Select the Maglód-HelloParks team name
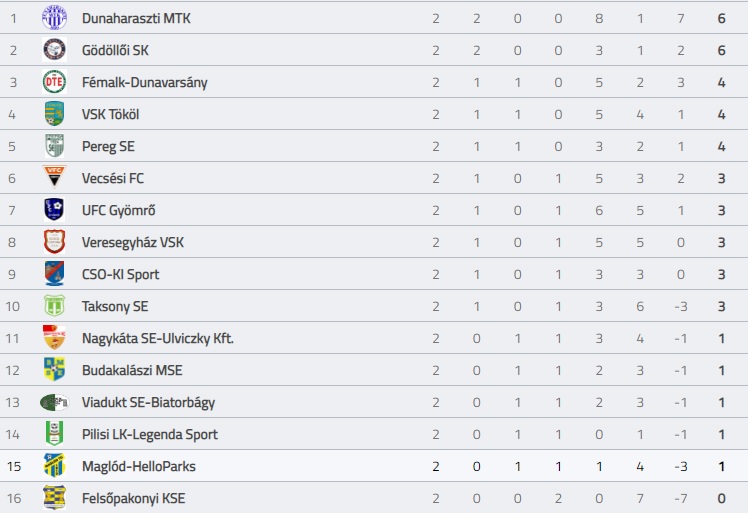The image size is (748, 513). [139, 466]
